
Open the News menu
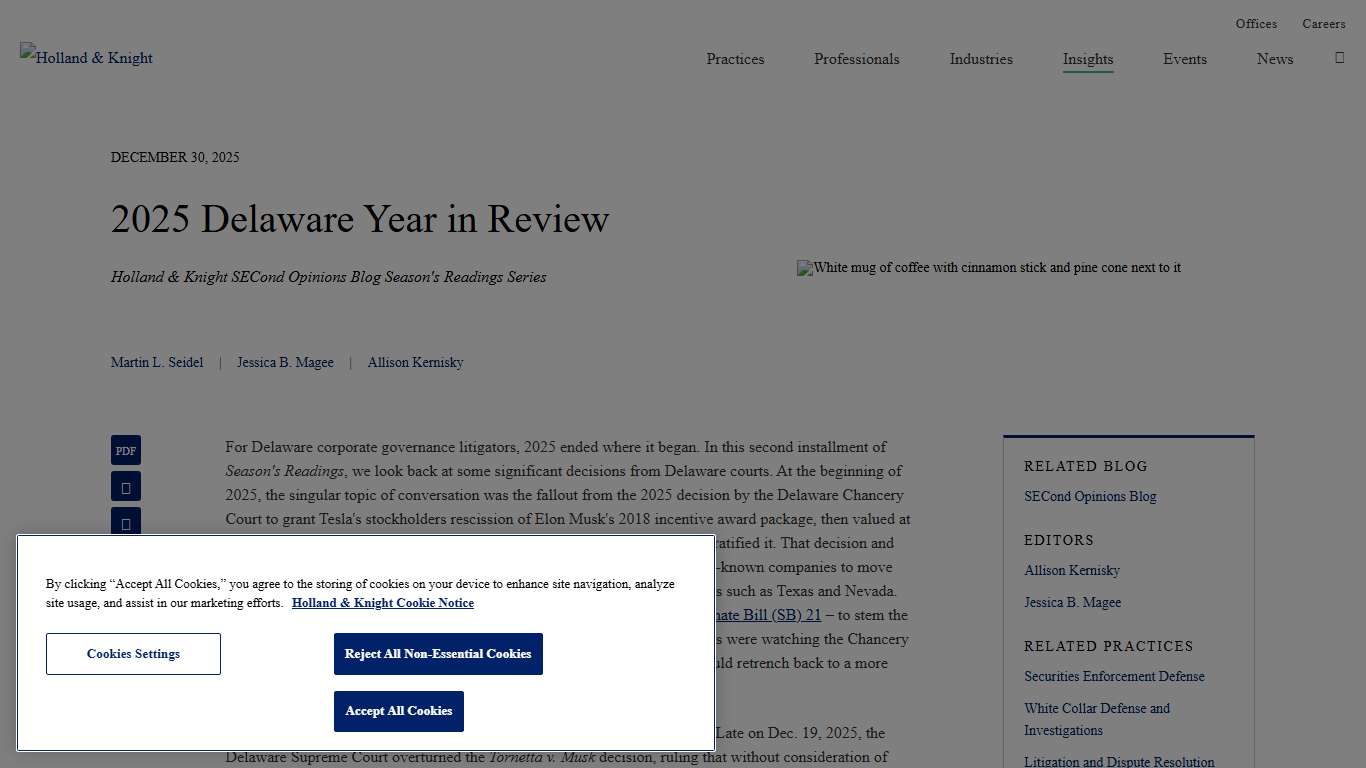(1274, 59)
